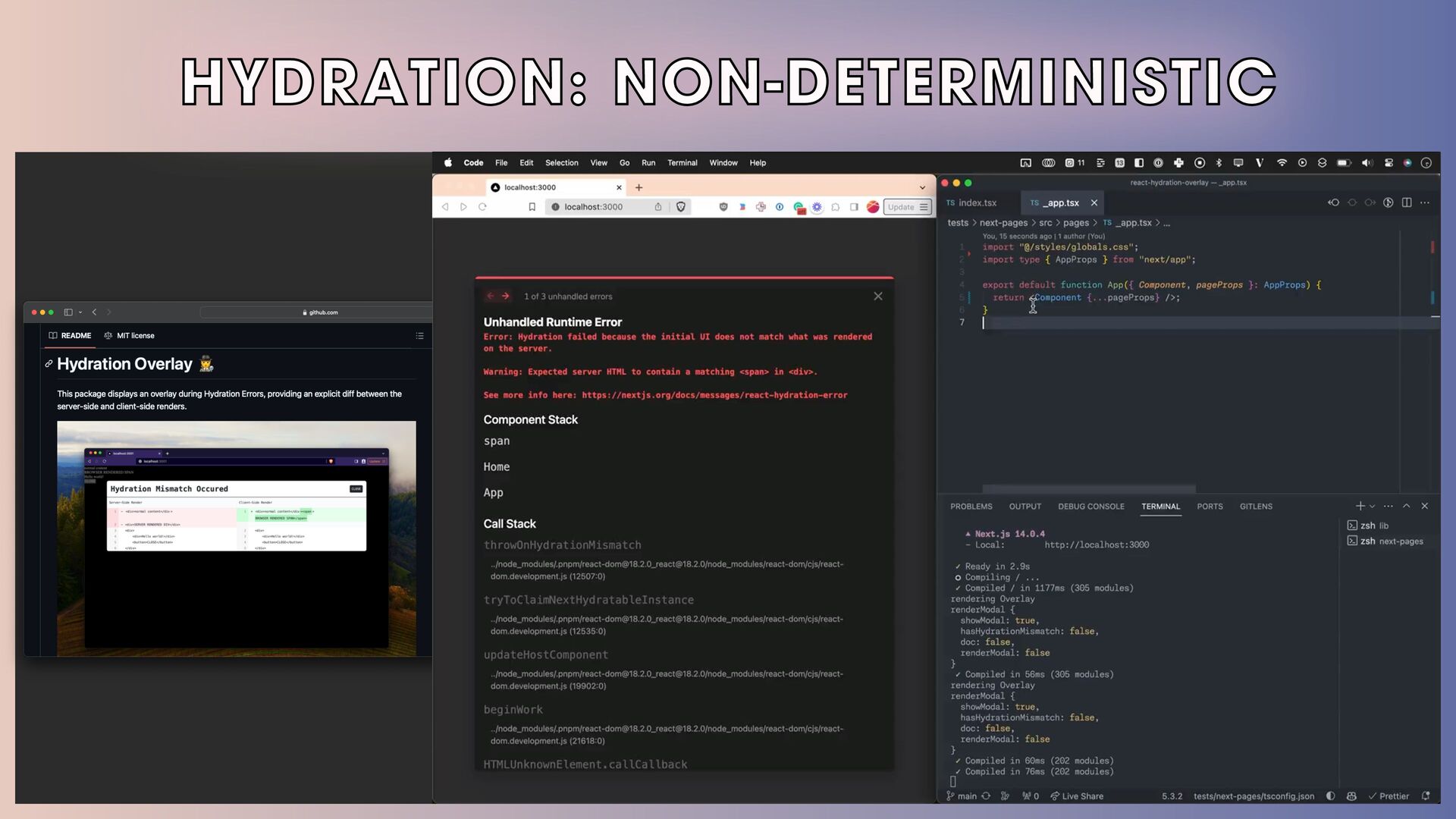Viewport: 1456px width, 819px height.
Task: Split the VS Code editor right
Action: (1407, 202)
